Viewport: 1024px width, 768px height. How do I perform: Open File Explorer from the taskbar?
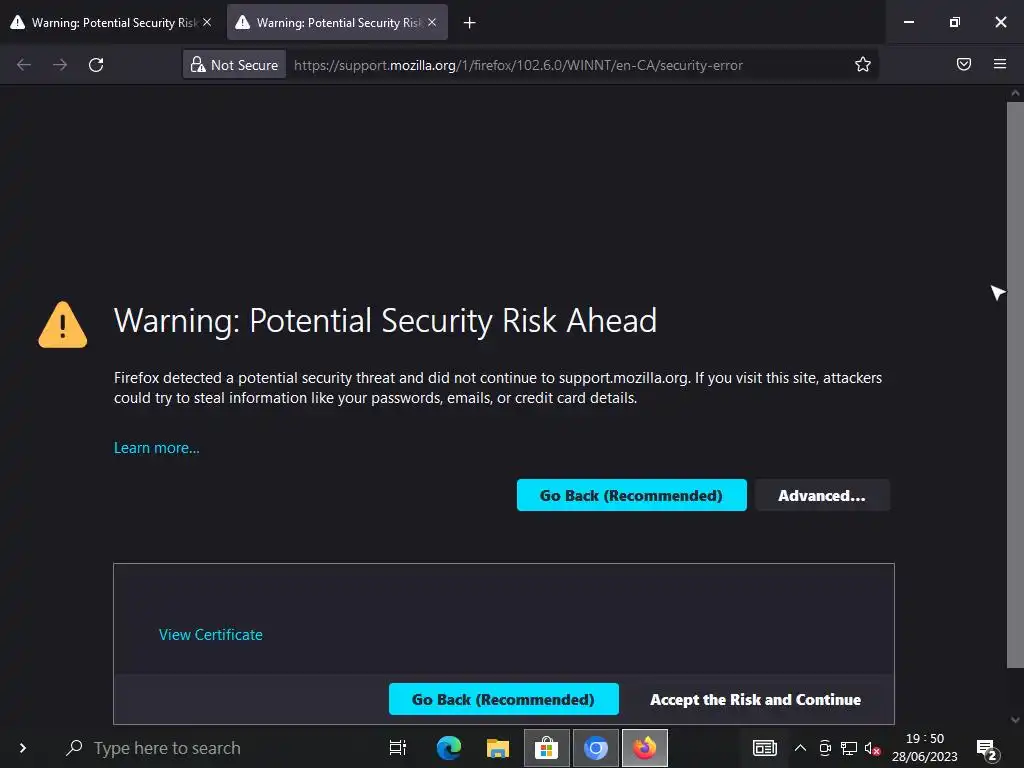498,748
